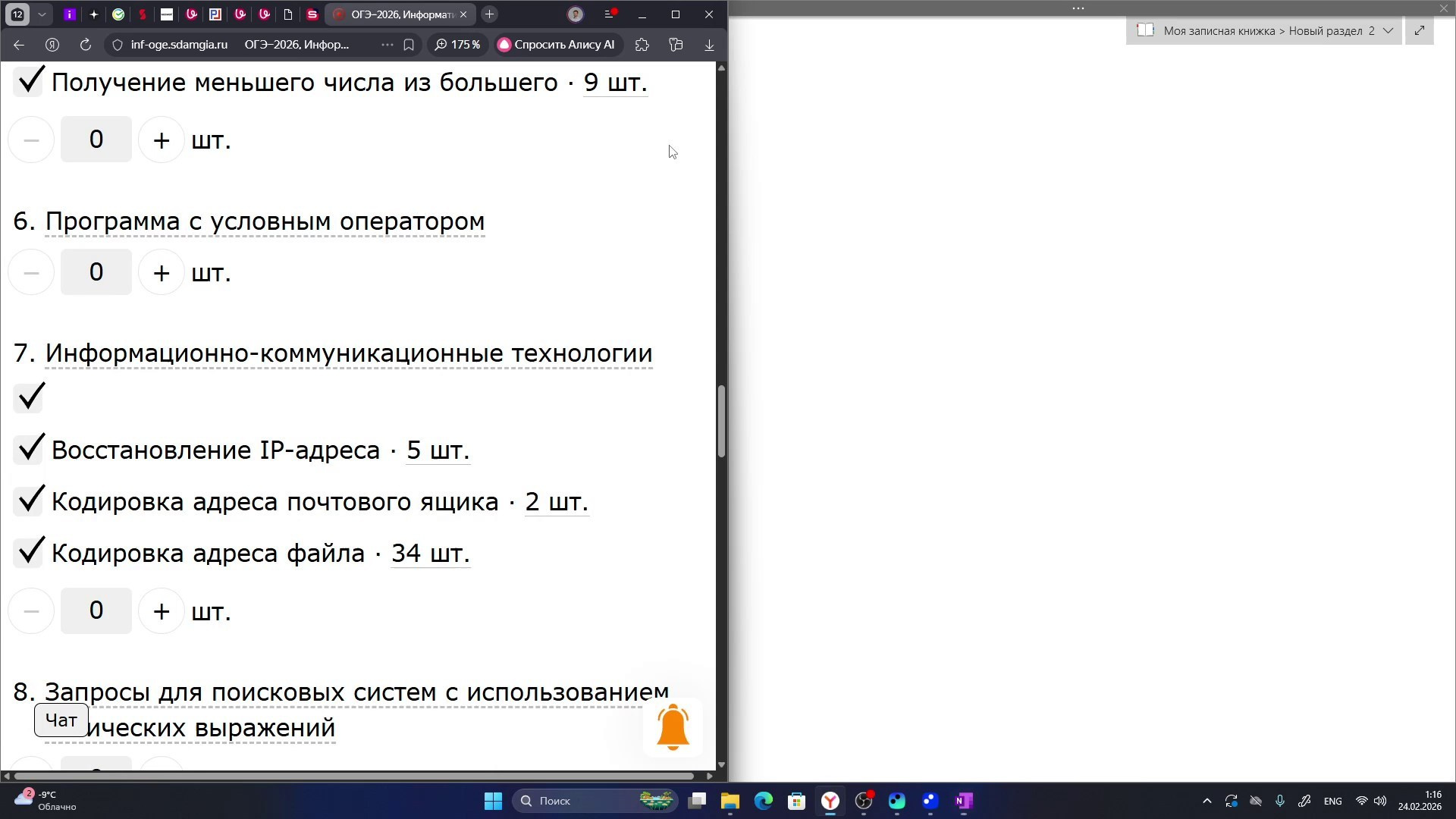This screenshot has width=1456, height=819.
Task: Open OneNote from the taskbar
Action: tap(963, 801)
